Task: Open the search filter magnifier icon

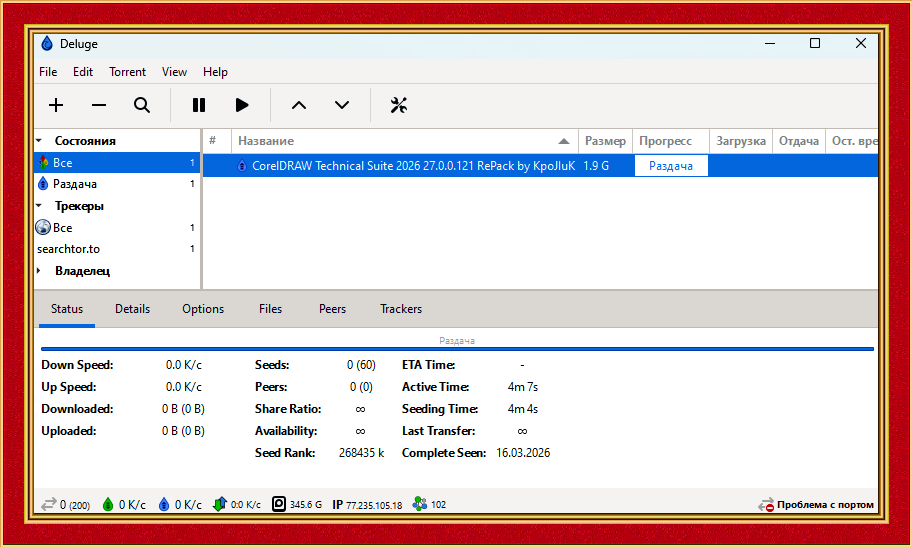Action: point(142,105)
